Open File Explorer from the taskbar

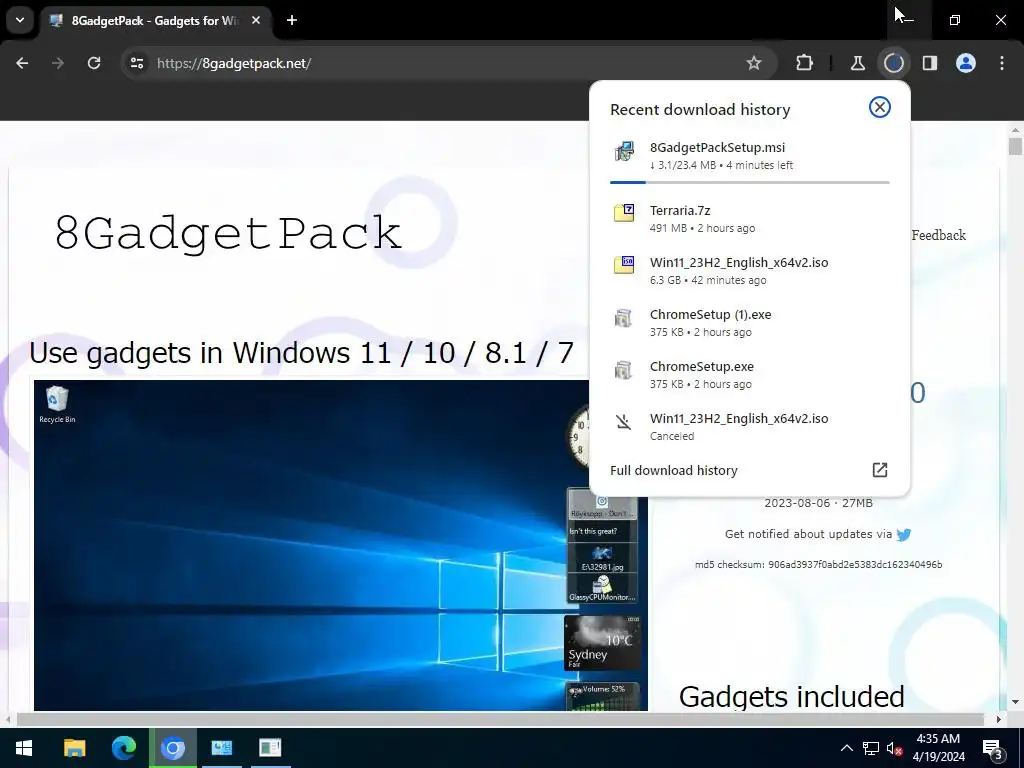(x=74, y=748)
